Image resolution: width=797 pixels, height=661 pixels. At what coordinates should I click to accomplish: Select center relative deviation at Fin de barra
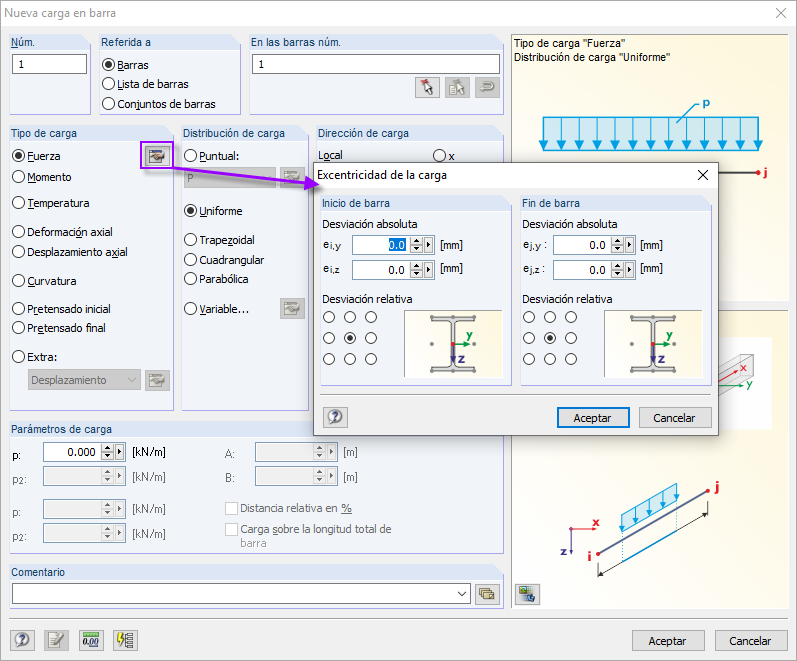coord(550,338)
